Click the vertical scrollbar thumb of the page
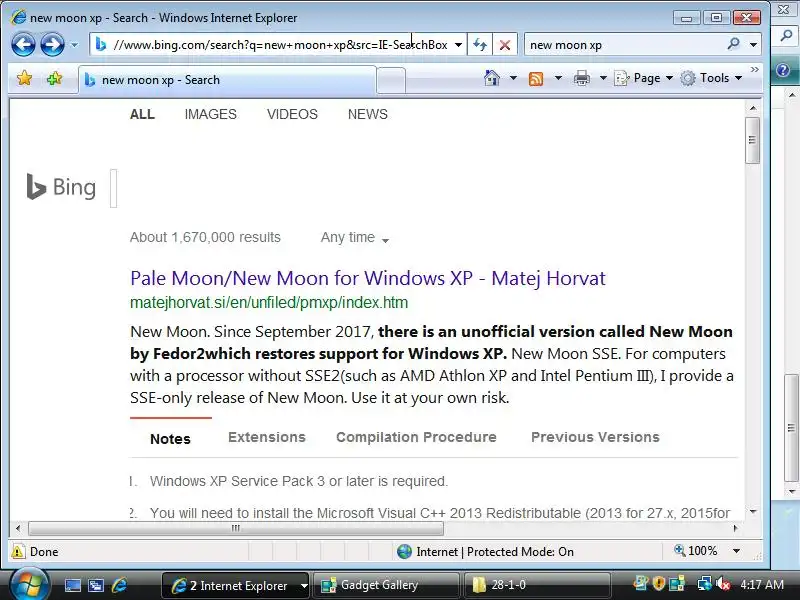 (752, 140)
